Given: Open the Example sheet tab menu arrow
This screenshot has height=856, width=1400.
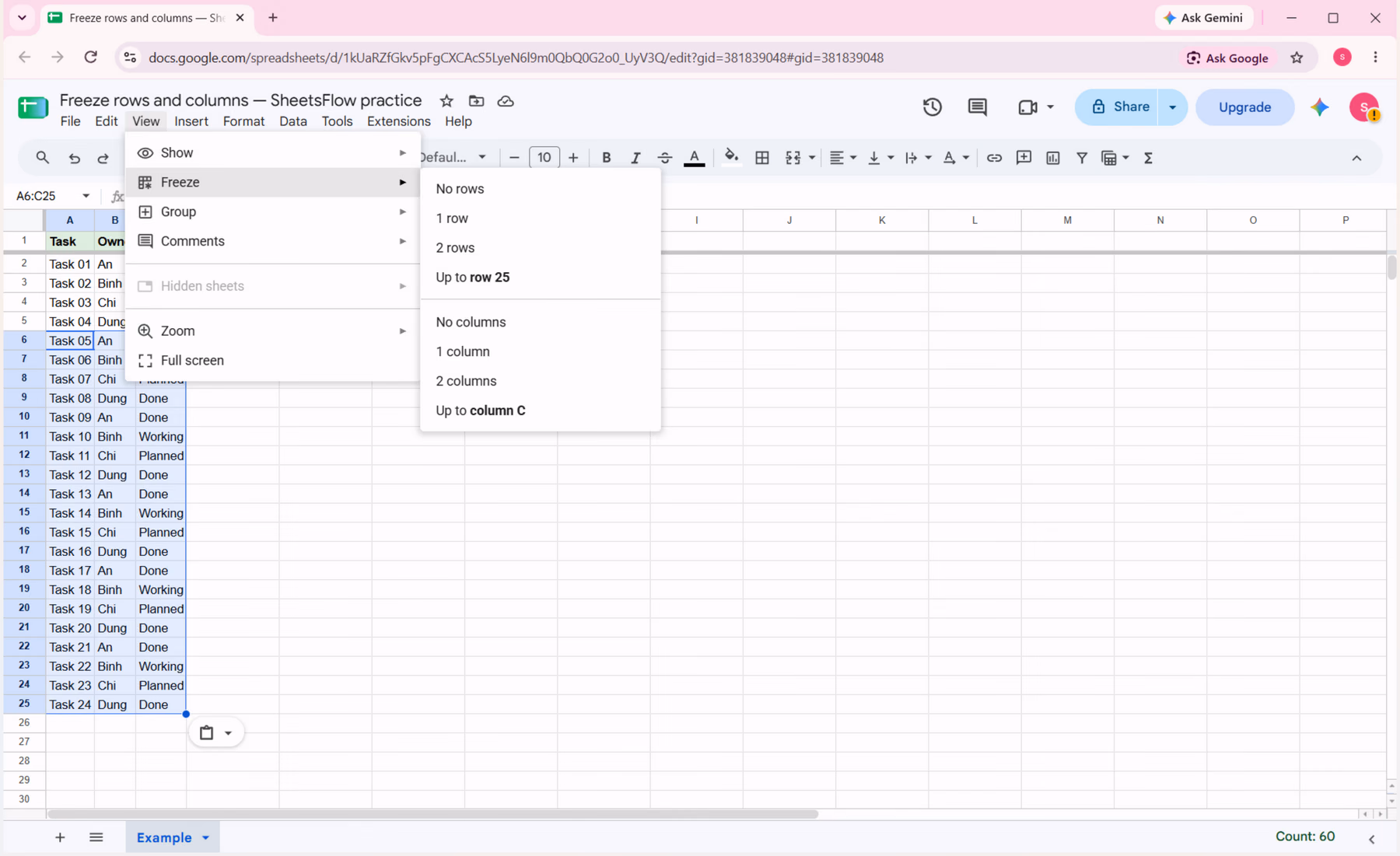Looking at the screenshot, I should click(x=205, y=837).
